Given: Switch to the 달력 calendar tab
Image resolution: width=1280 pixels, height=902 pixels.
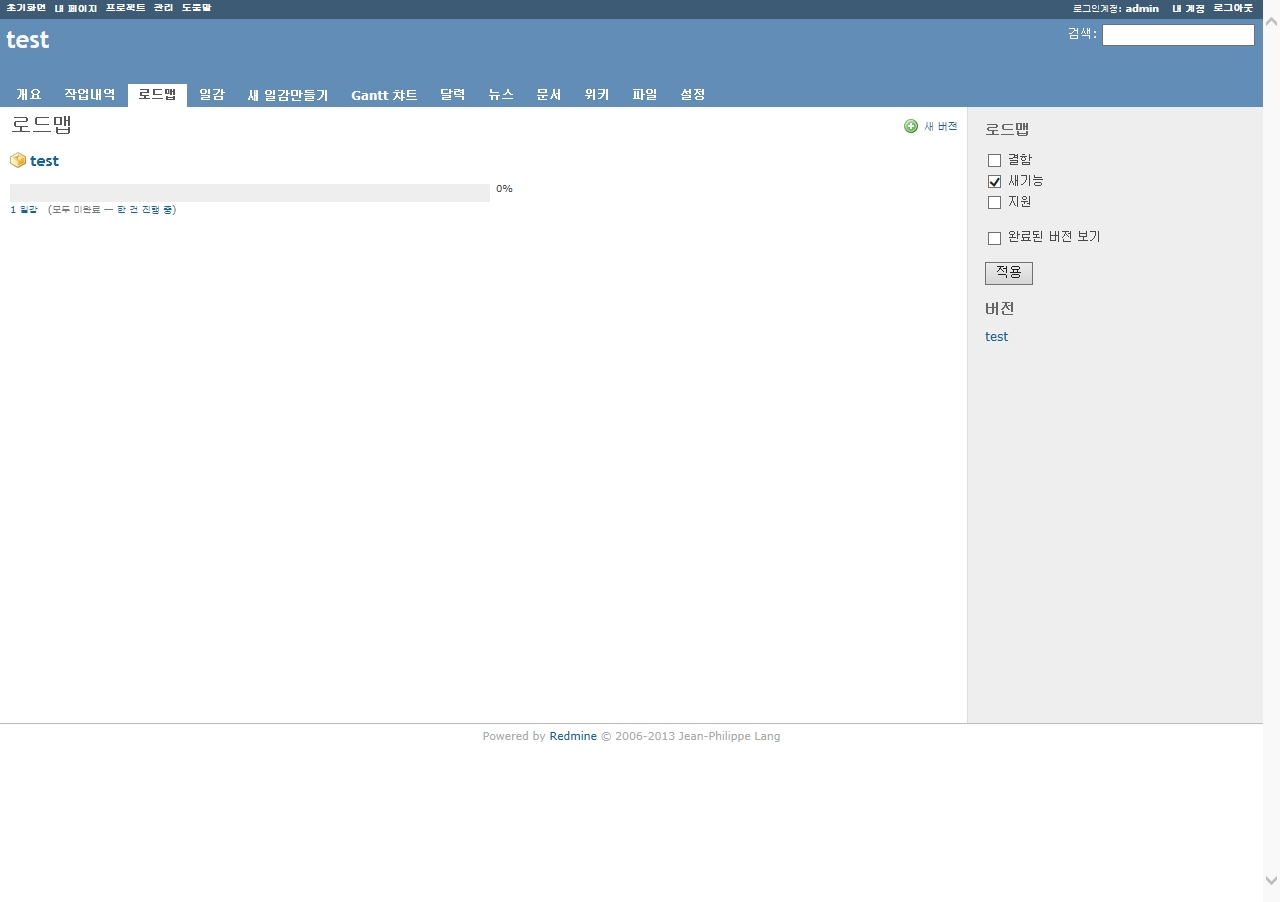Looking at the screenshot, I should (453, 95).
